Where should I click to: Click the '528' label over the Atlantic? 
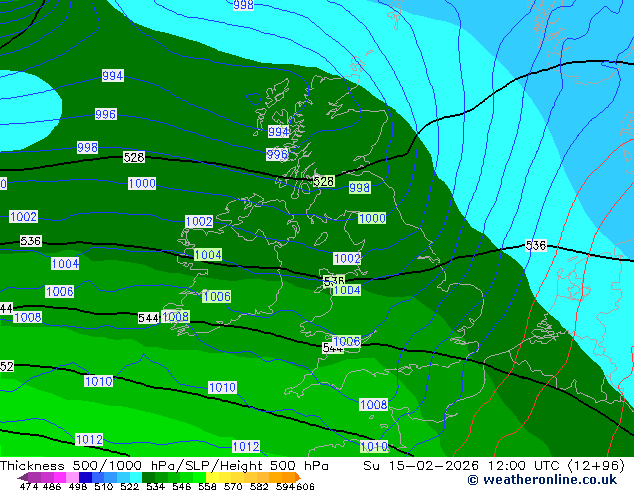134,157
